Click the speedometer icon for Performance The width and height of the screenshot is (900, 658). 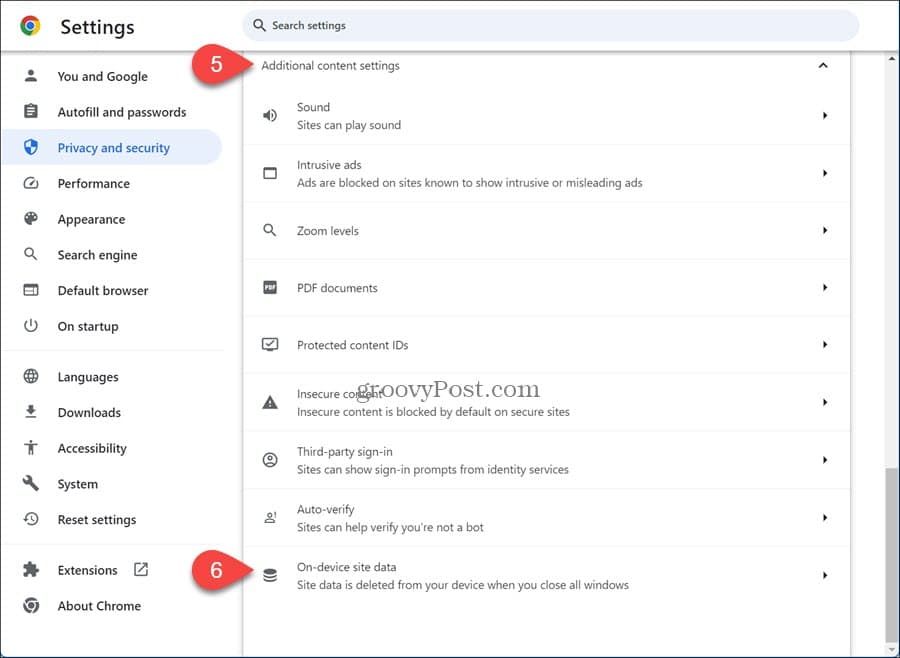(x=31, y=183)
